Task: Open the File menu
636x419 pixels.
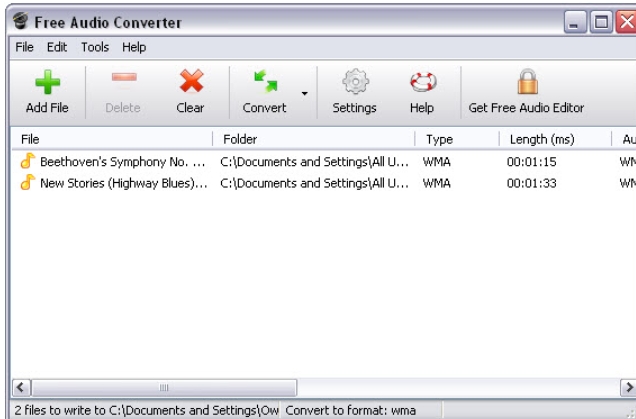Action: coord(24,47)
